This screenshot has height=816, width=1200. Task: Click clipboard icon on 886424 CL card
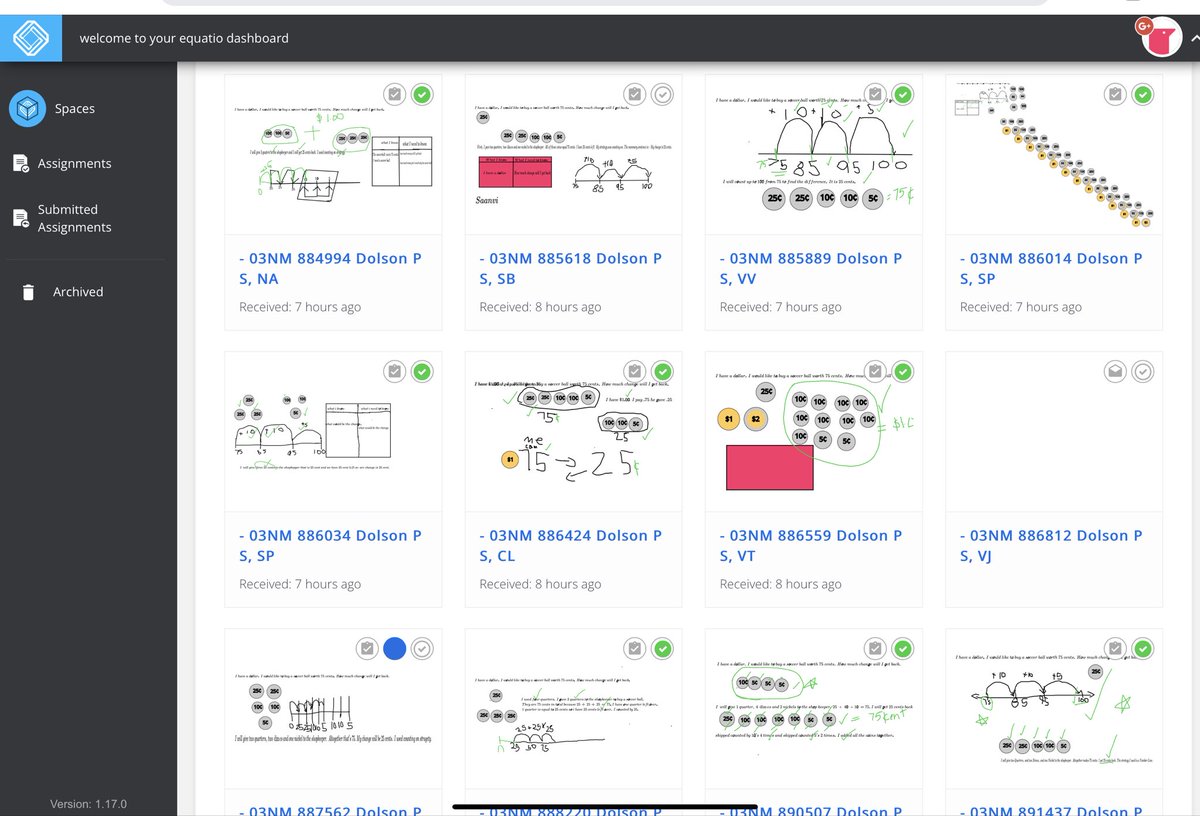(x=635, y=372)
